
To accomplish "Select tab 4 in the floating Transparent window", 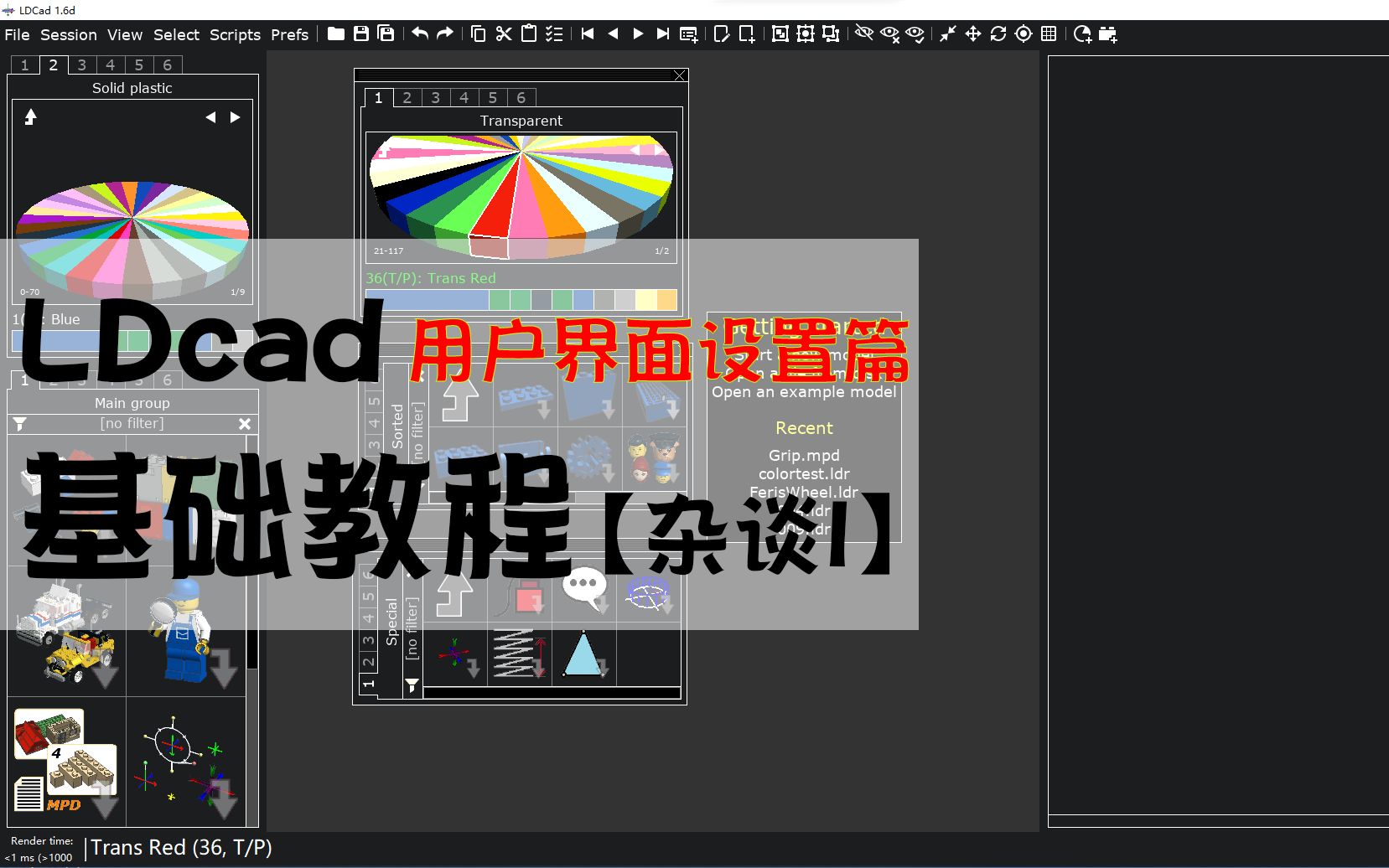I will [464, 97].
